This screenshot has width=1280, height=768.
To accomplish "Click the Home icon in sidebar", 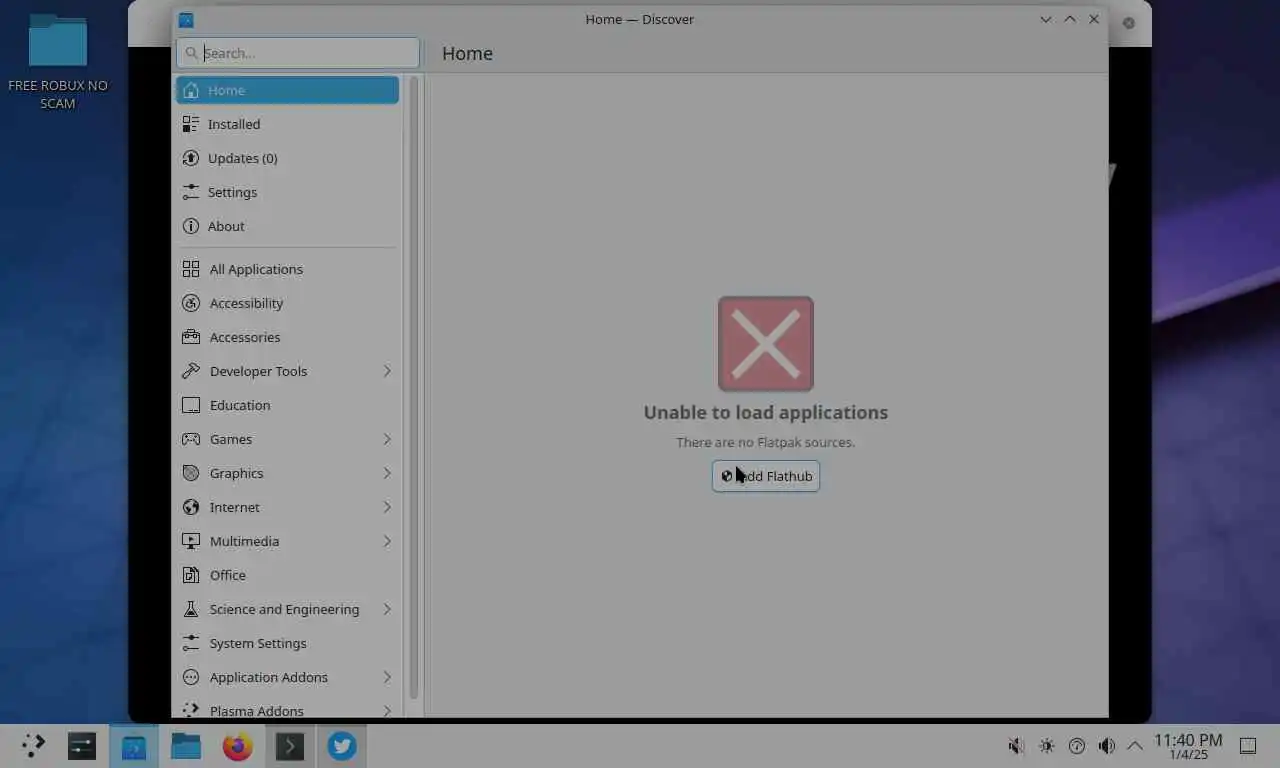I will [x=190, y=90].
